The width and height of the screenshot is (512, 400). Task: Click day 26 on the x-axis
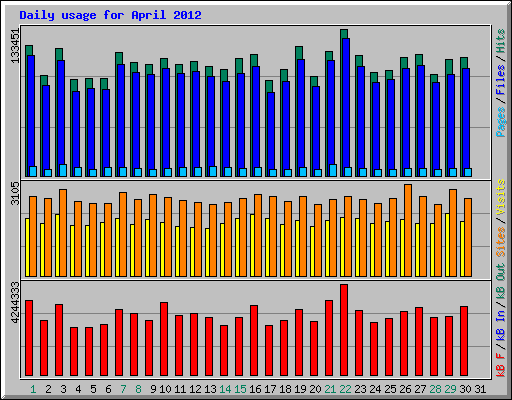click(405, 389)
